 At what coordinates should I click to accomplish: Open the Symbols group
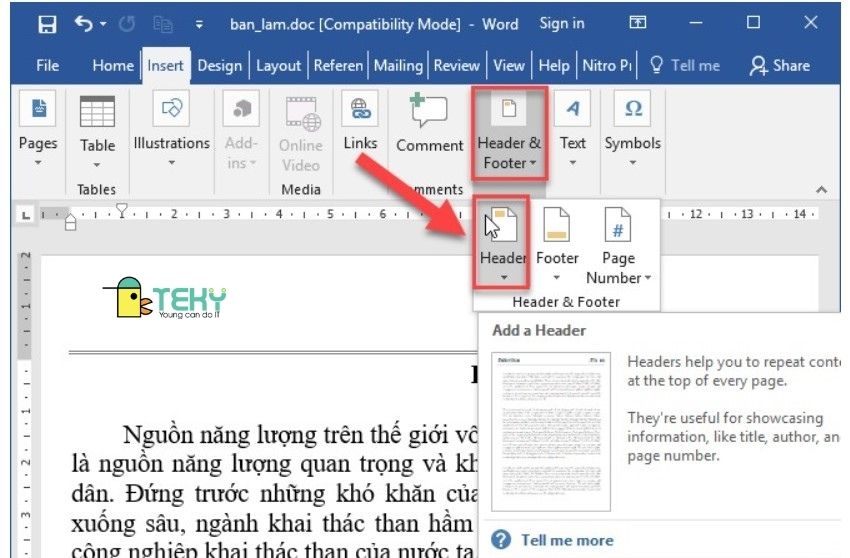tap(632, 130)
